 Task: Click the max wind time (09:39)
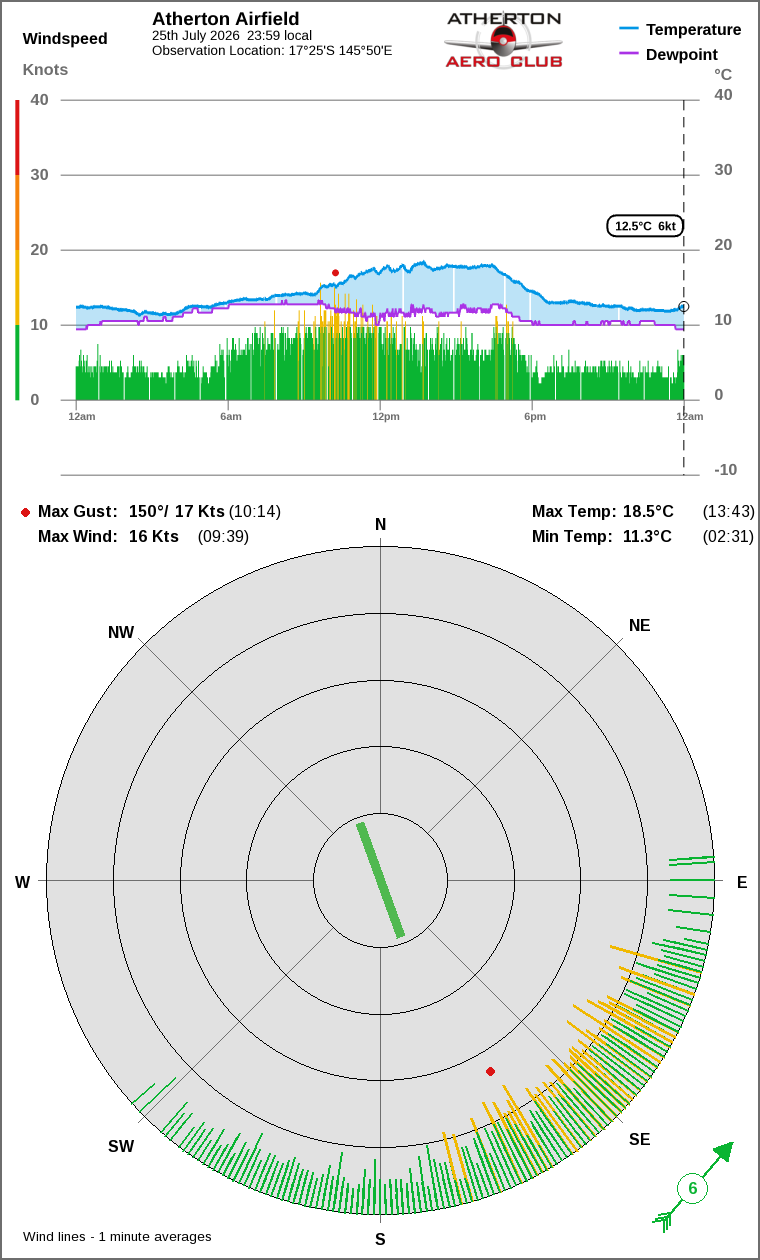click(x=223, y=537)
